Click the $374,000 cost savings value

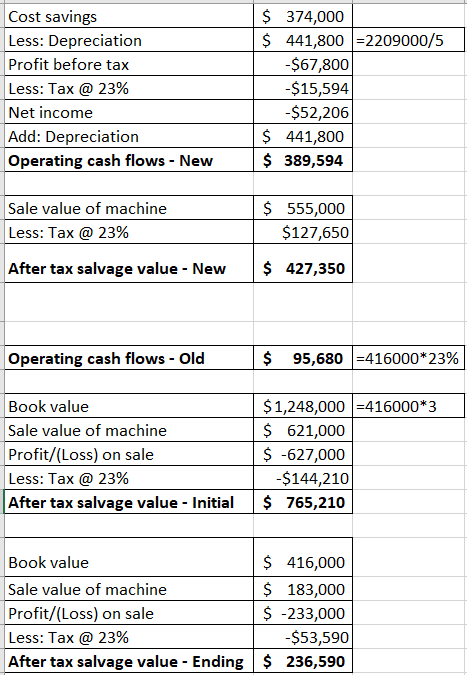pyautogui.click(x=303, y=16)
